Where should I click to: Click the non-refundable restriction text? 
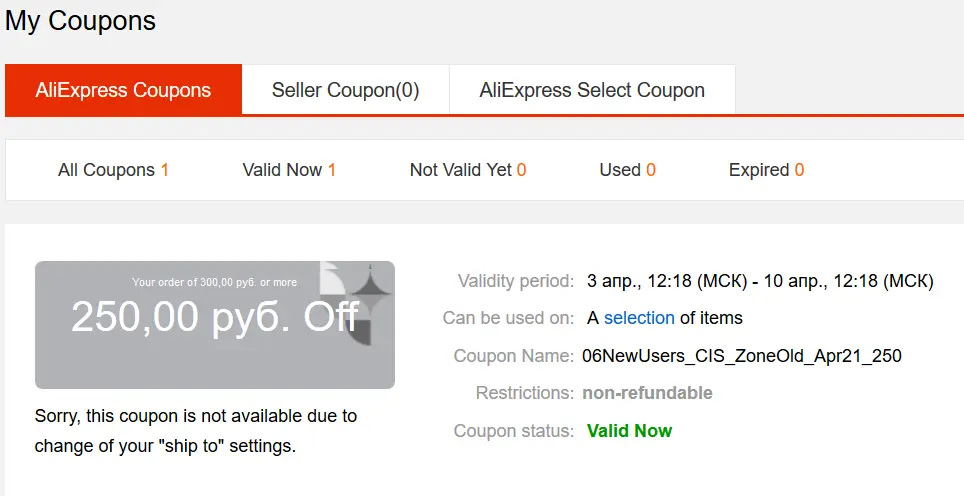pos(647,393)
